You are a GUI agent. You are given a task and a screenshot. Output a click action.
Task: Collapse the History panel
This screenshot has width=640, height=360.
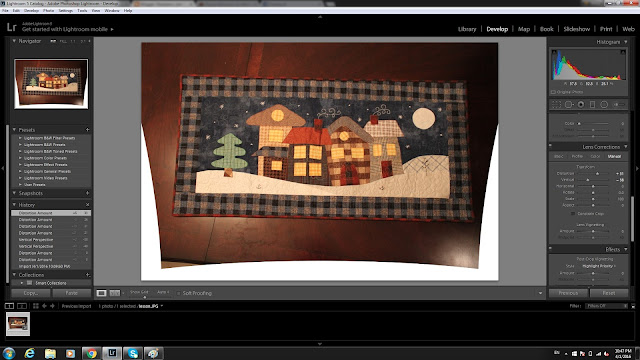coord(14,204)
